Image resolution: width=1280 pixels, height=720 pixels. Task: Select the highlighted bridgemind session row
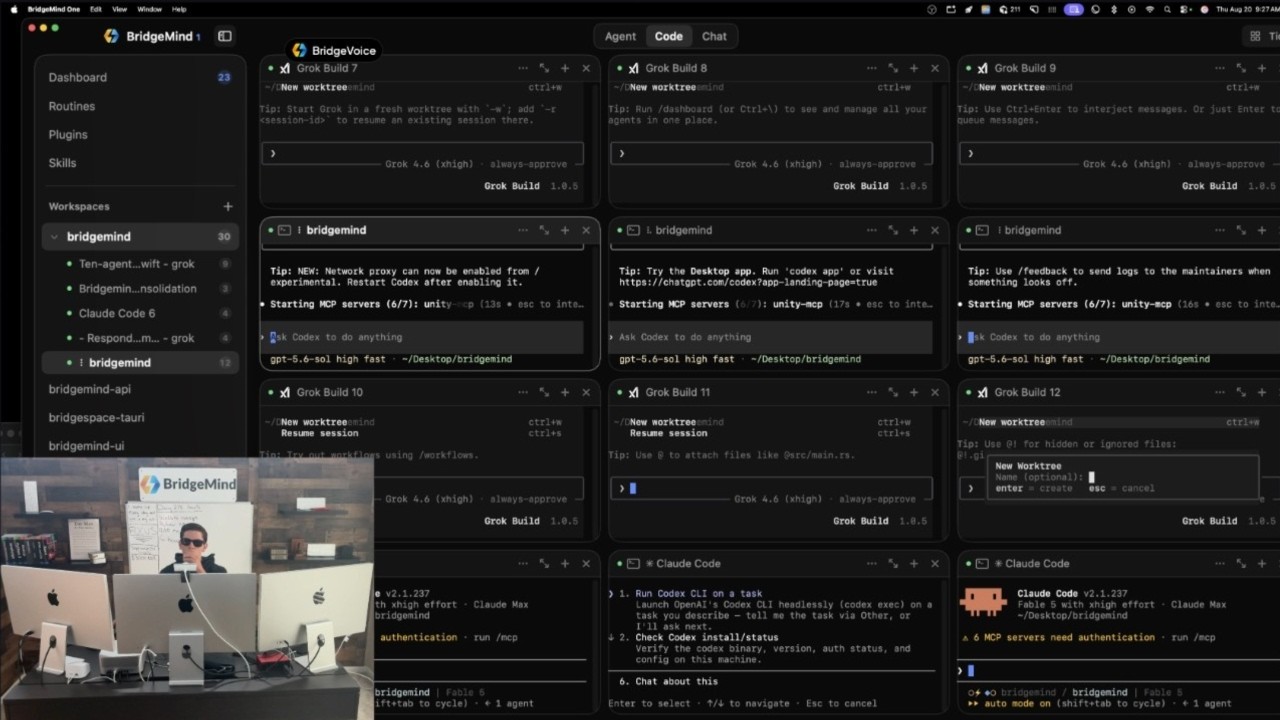(x=140, y=362)
